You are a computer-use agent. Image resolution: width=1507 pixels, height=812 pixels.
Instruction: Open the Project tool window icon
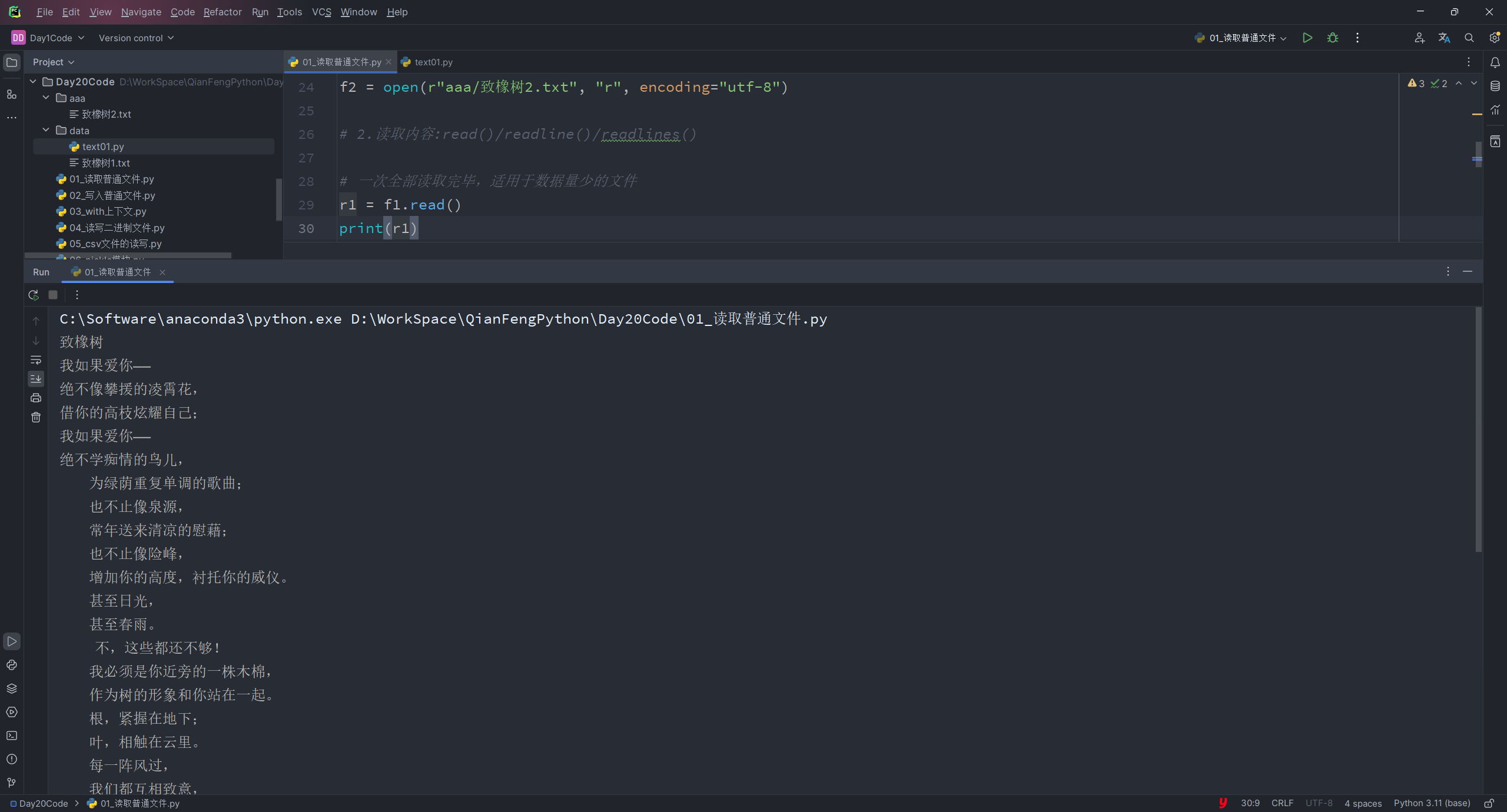tap(12, 62)
